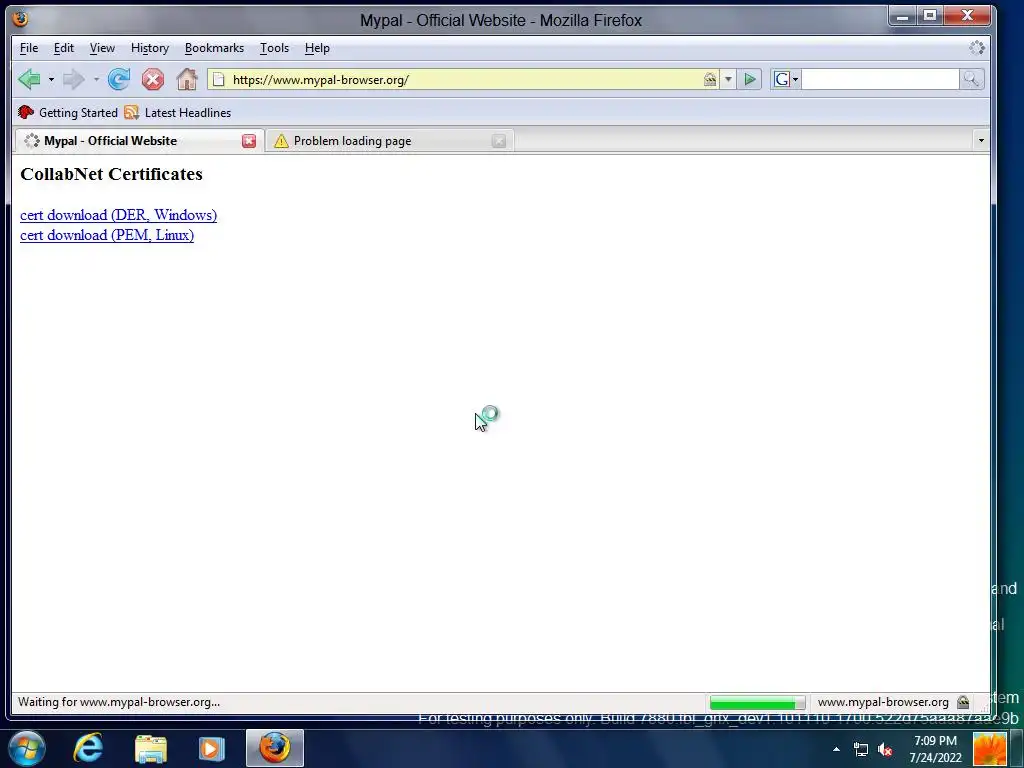
Task: Close the Problem loading page tab
Action: 499,141
